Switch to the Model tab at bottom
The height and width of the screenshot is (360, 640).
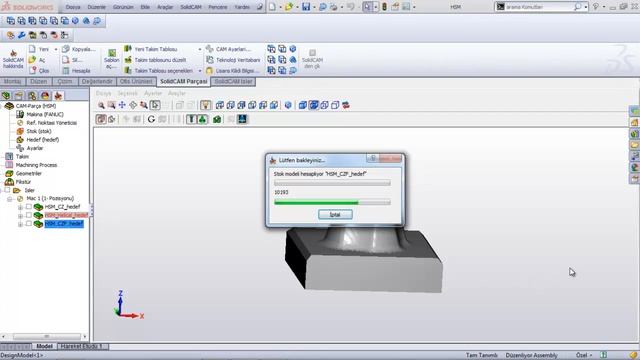click(x=44, y=346)
